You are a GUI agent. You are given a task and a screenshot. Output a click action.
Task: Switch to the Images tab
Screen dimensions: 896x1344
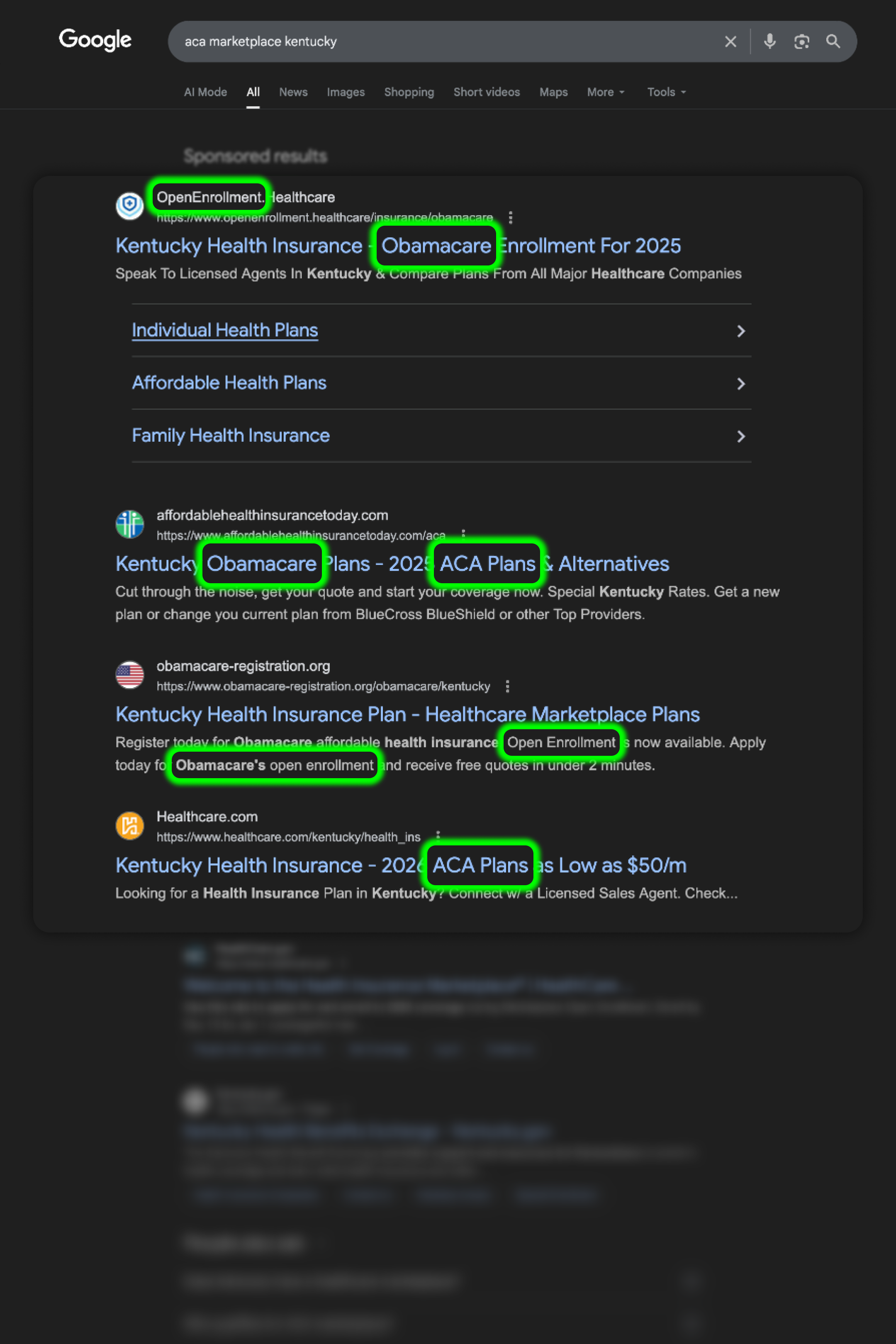(x=346, y=92)
